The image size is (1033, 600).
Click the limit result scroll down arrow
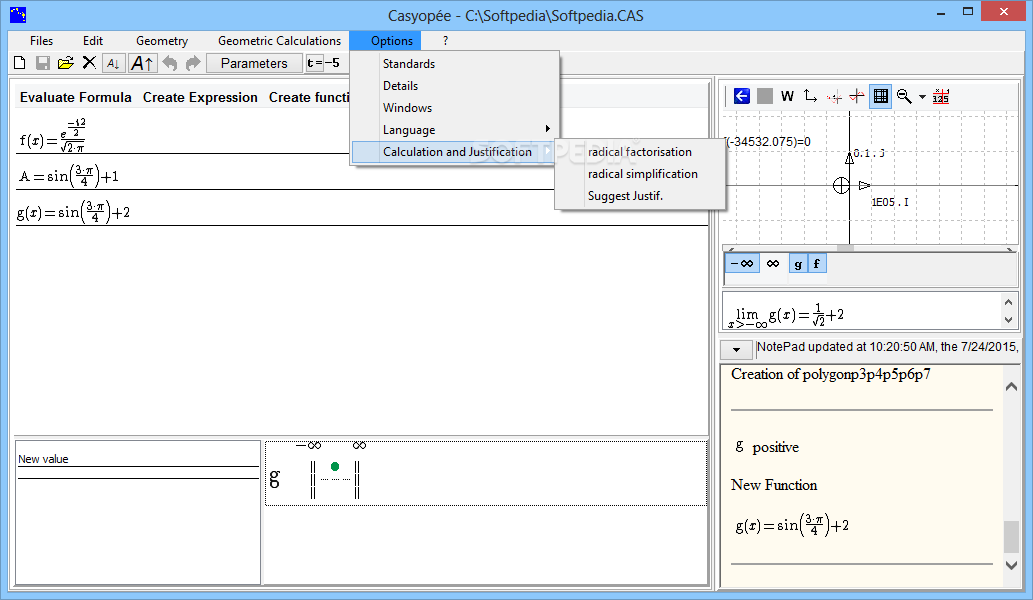(x=1008, y=320)
